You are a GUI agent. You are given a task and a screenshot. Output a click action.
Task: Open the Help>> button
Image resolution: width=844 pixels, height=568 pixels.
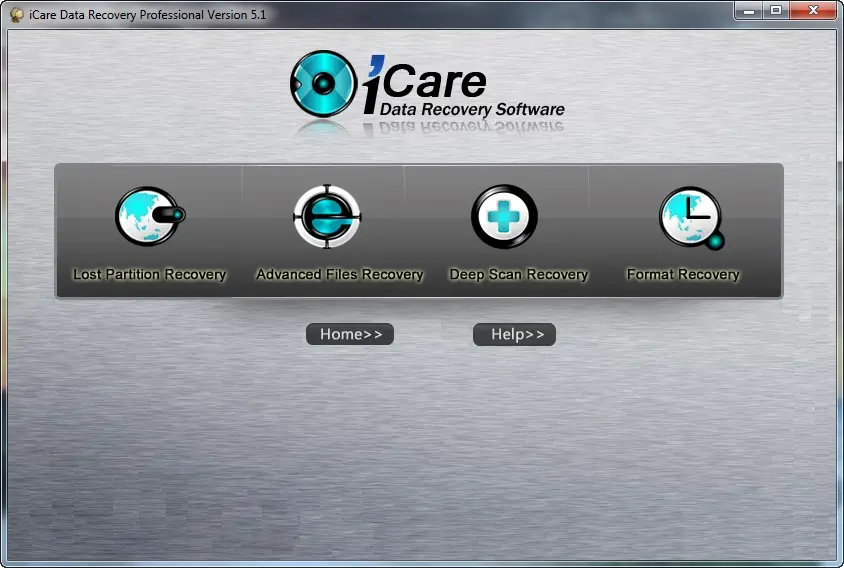pos(515,334)
